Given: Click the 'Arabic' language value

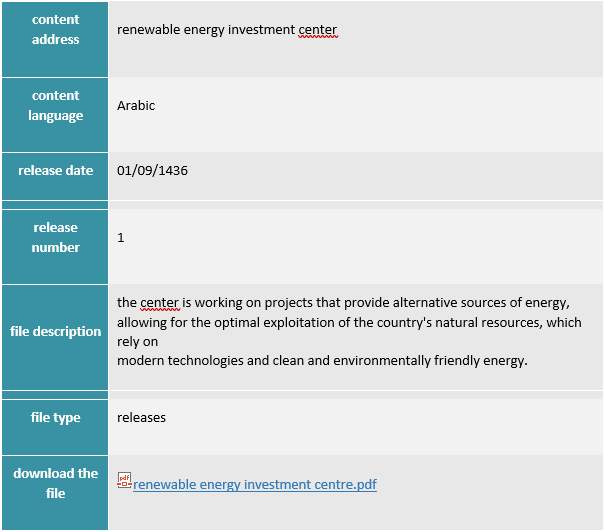Looking at the screenshot, I should (x=136, y=106).
